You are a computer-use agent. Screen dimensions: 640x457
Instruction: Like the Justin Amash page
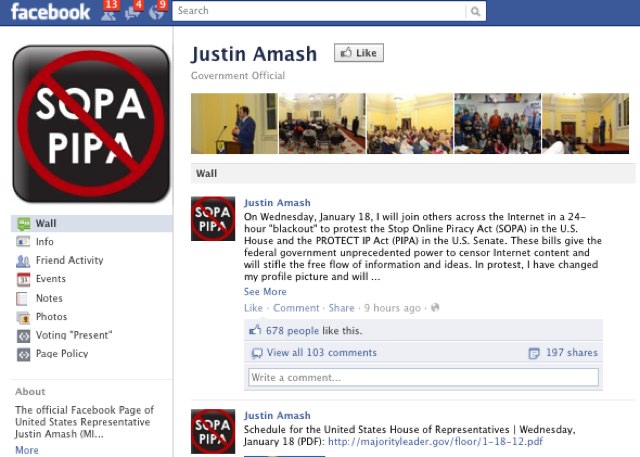(359, 53)
